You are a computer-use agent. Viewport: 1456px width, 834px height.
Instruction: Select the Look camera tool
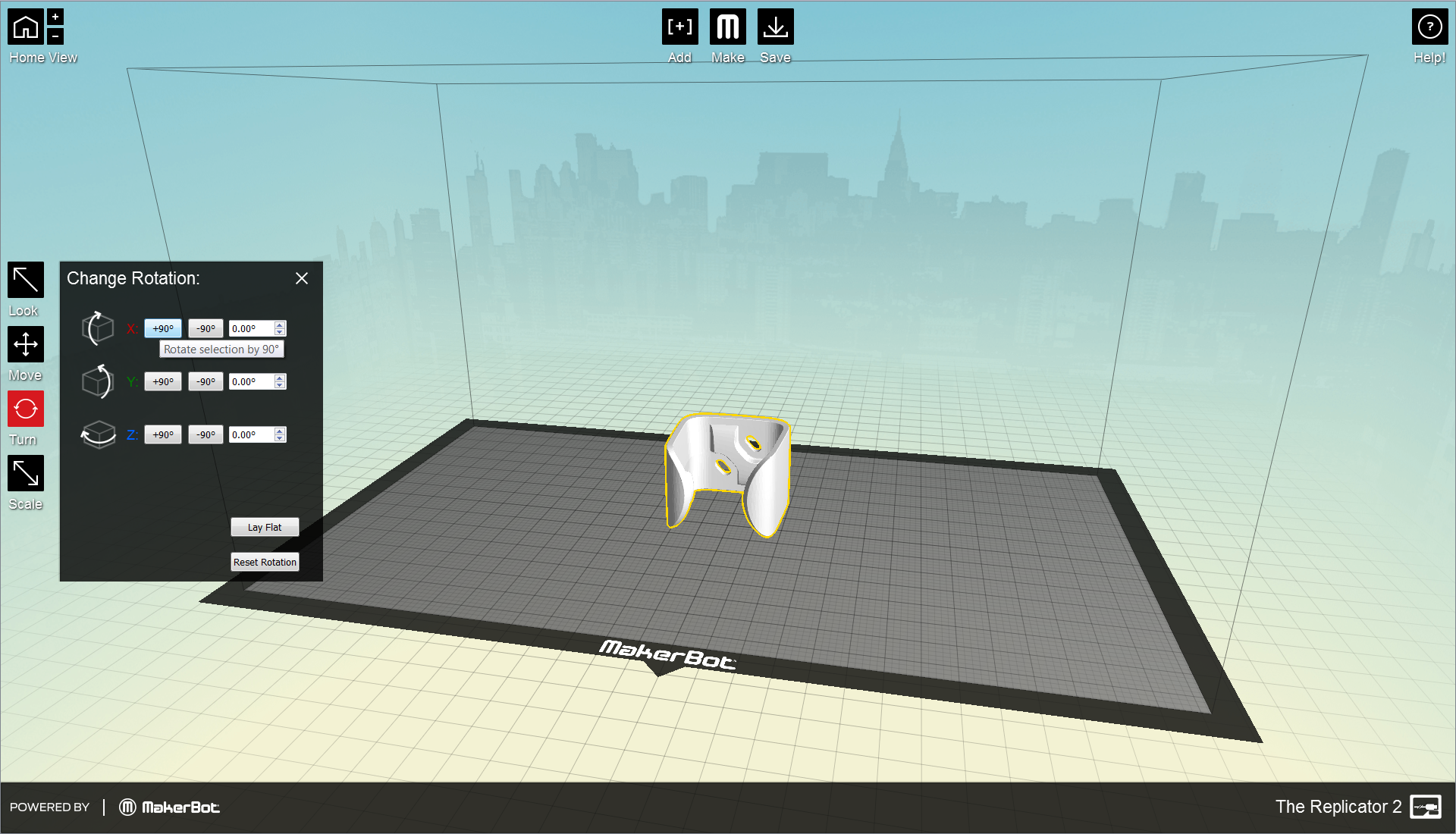(x=26, y=281)
